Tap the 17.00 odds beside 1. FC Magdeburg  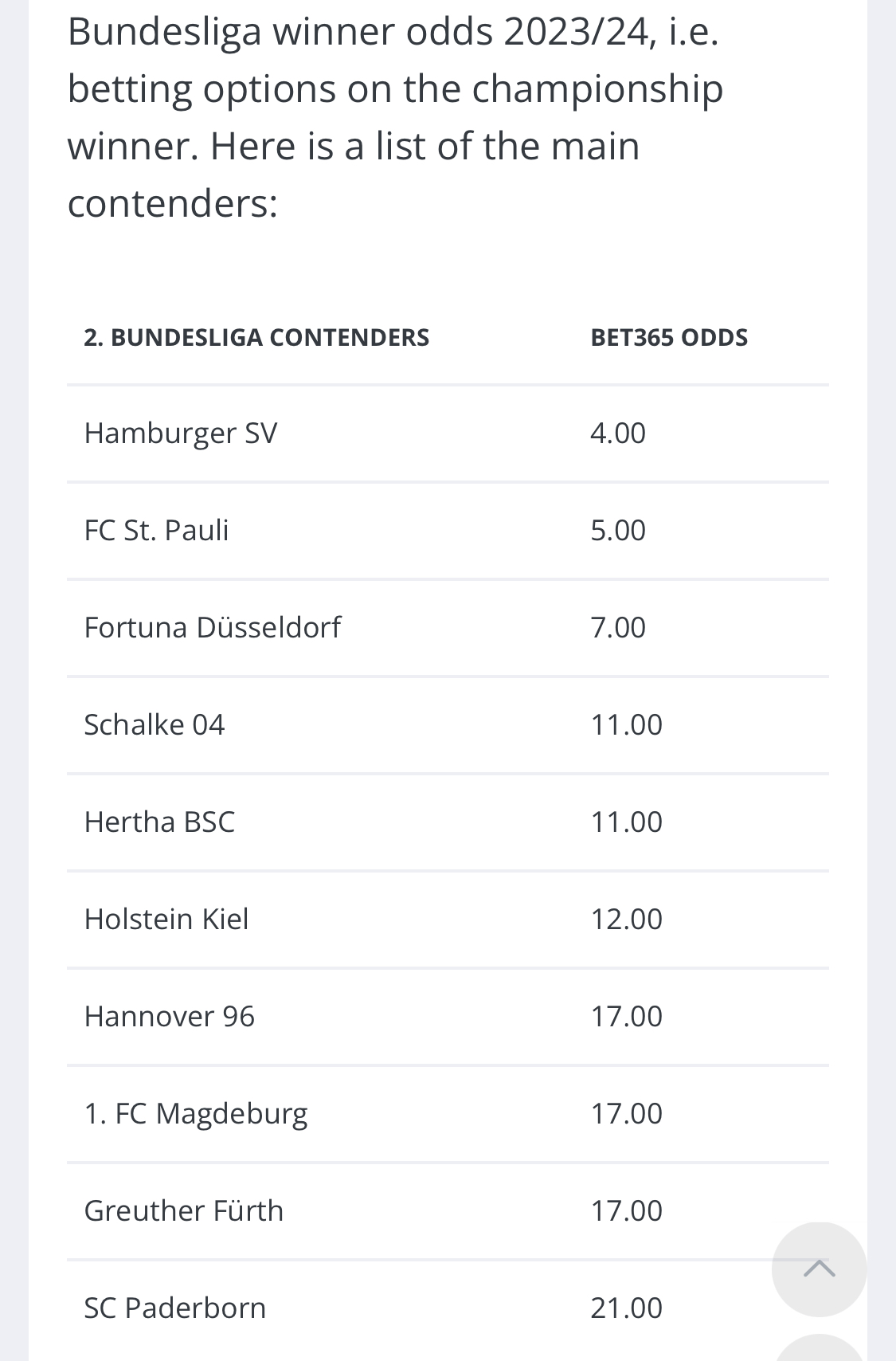[626, 1114]
